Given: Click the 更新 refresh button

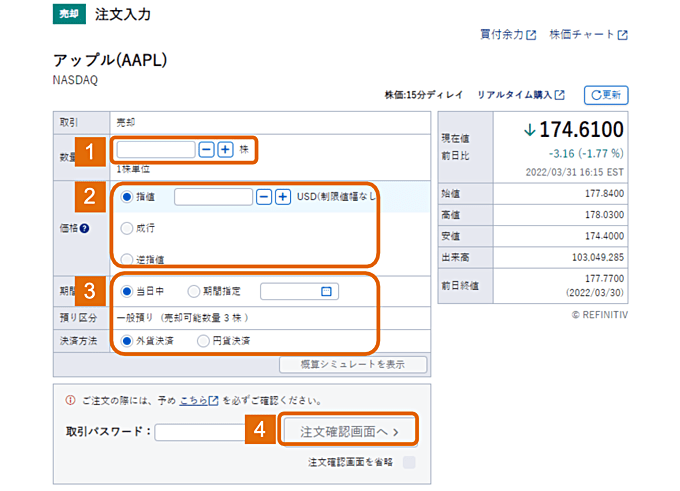Looking at the screenshot, I should [x=606, y=95].
